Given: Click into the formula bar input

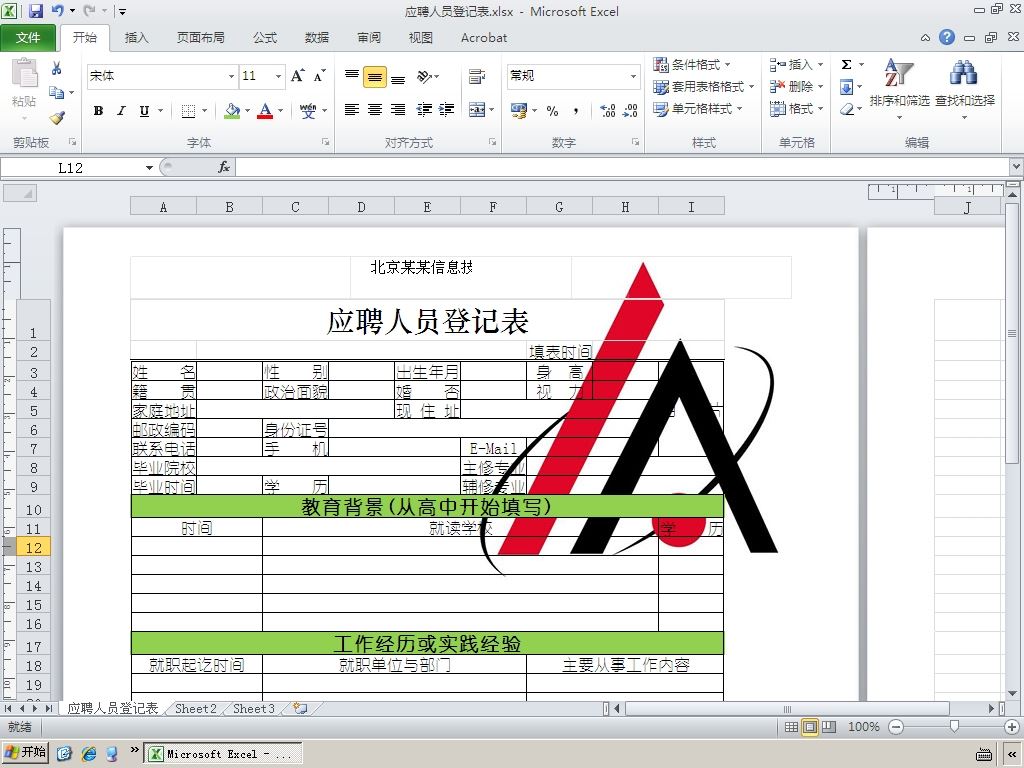Looking at the screenshot, I should pos(622,168).
